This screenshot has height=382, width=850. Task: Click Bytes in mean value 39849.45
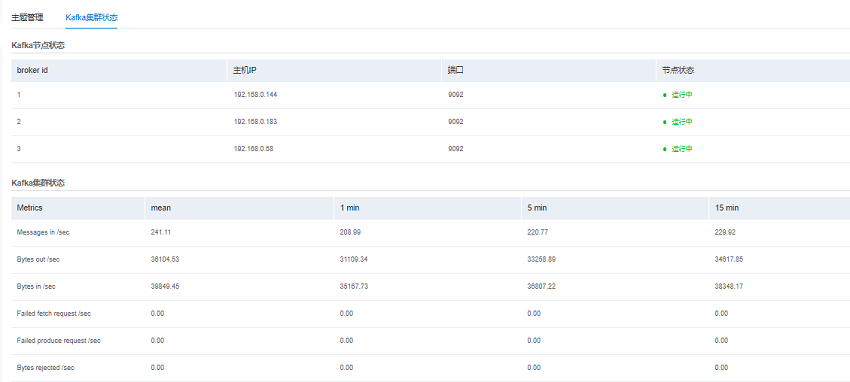[165, 287]
